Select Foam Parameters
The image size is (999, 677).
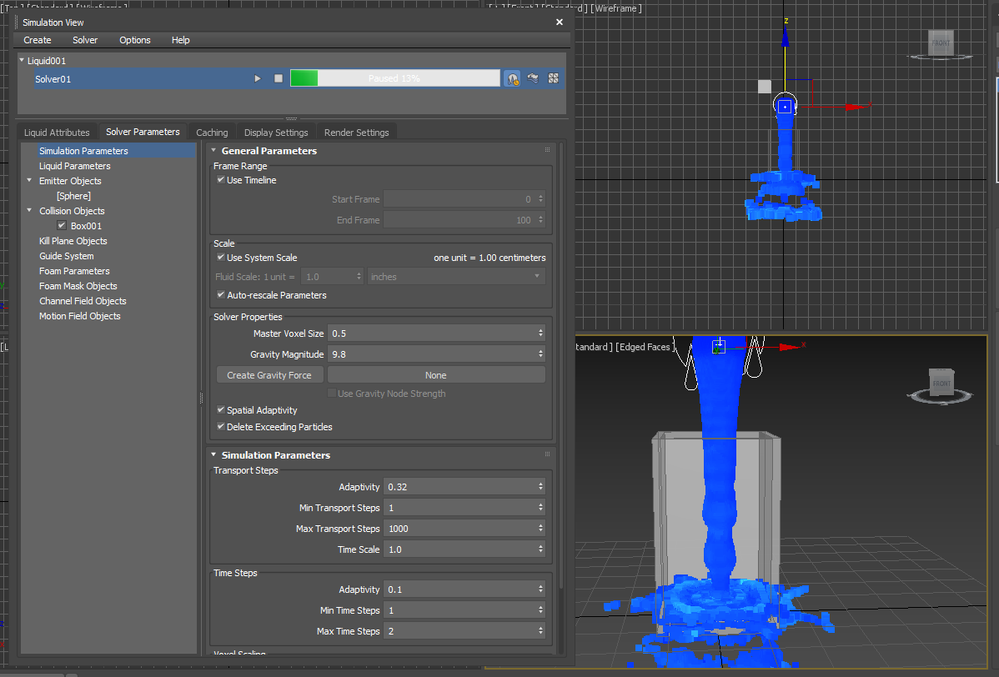click(x=74, y=271)
